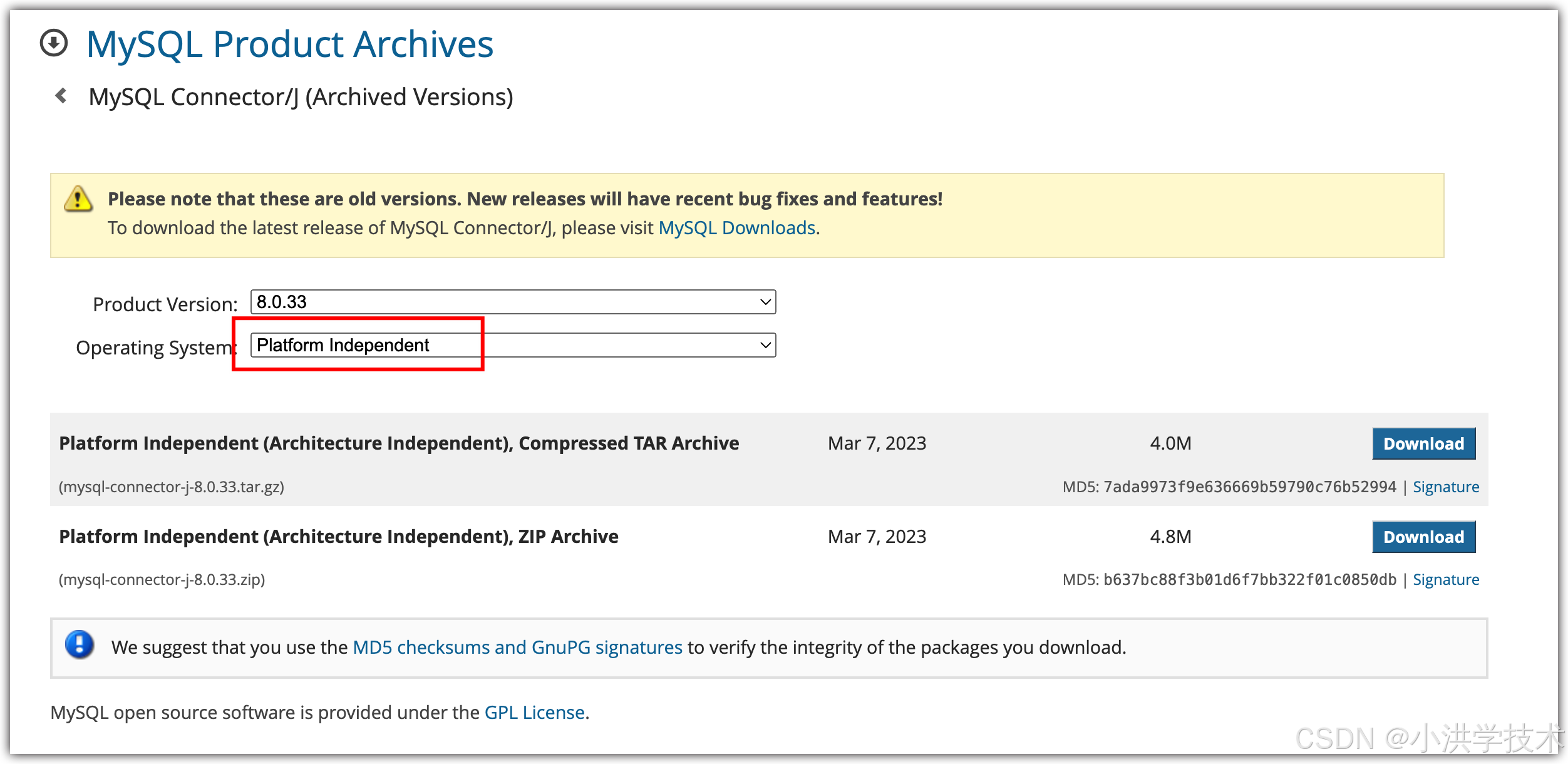Download the ZIP Archive package

1423,537
